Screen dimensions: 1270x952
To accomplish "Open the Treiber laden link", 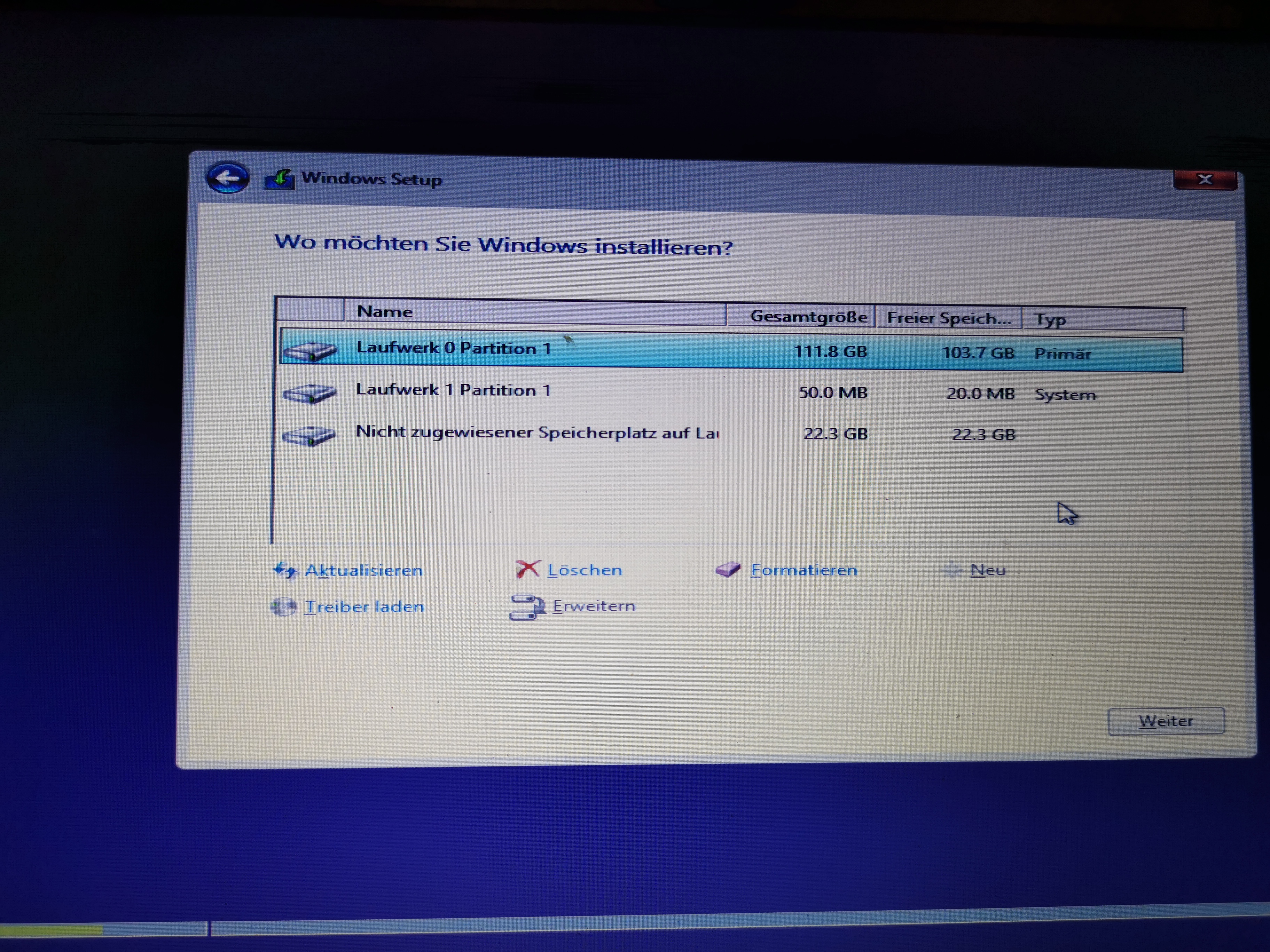I will tap(364, 606).
